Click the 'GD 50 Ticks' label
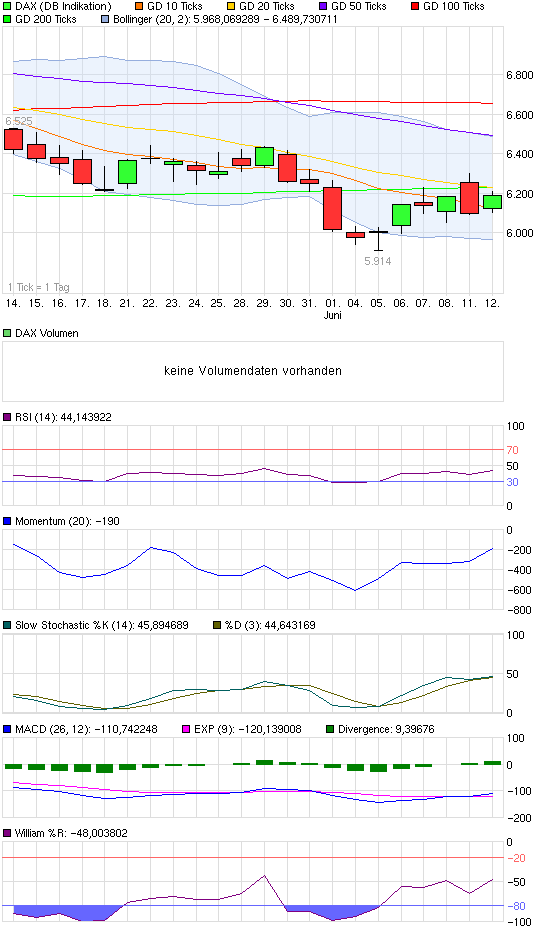This screenshot has width=545, height=930. click(359, 7)
